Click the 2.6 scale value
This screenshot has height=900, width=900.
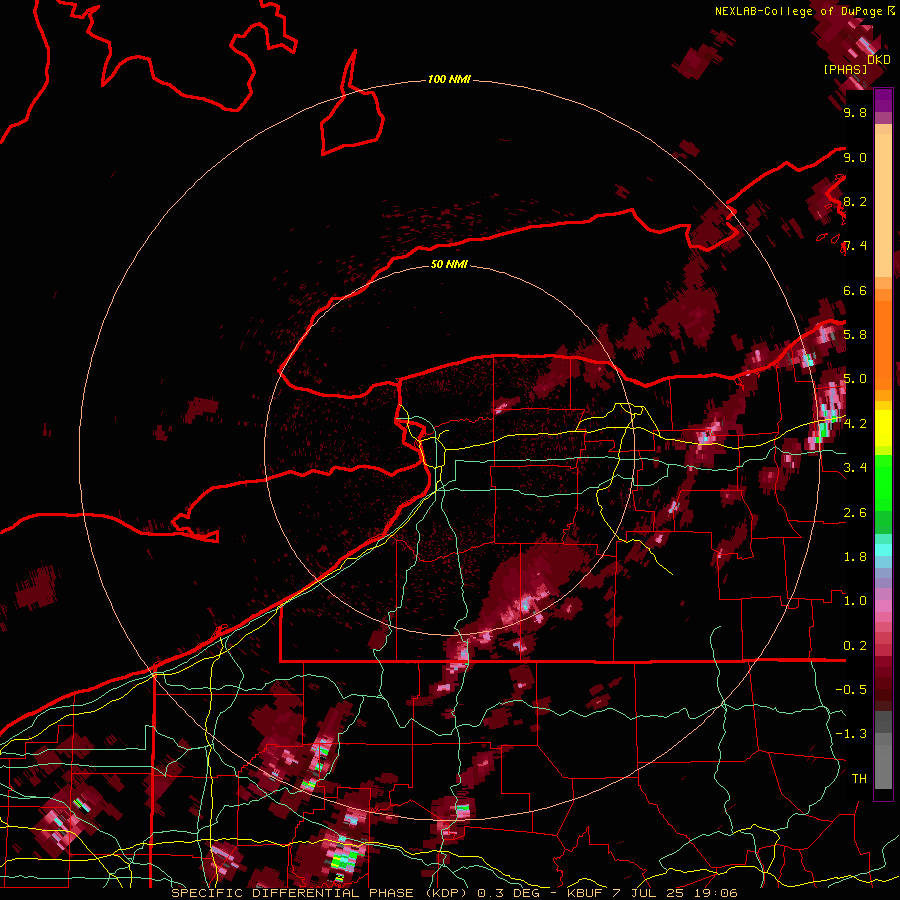(x=855, y=513)
